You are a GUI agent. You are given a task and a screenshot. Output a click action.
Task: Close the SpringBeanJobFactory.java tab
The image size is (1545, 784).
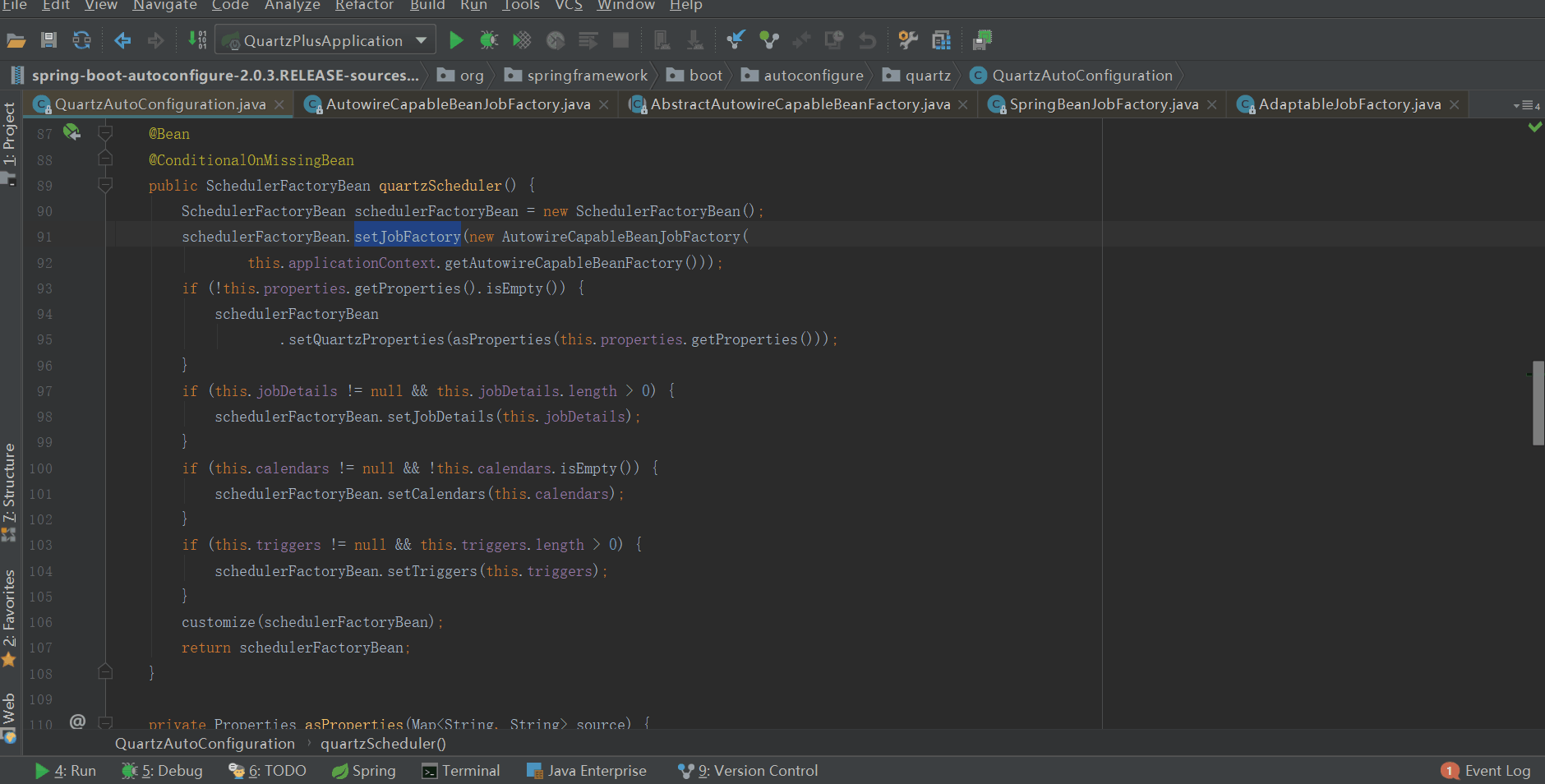1212,104
